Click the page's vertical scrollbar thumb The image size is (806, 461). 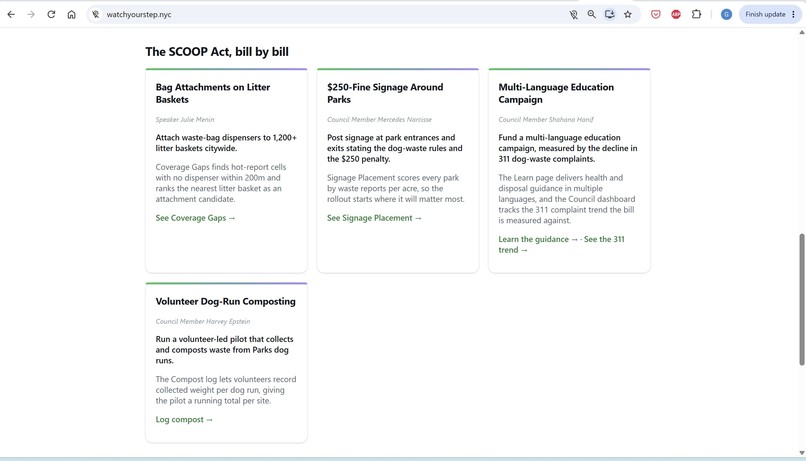(x=801, y=300)
